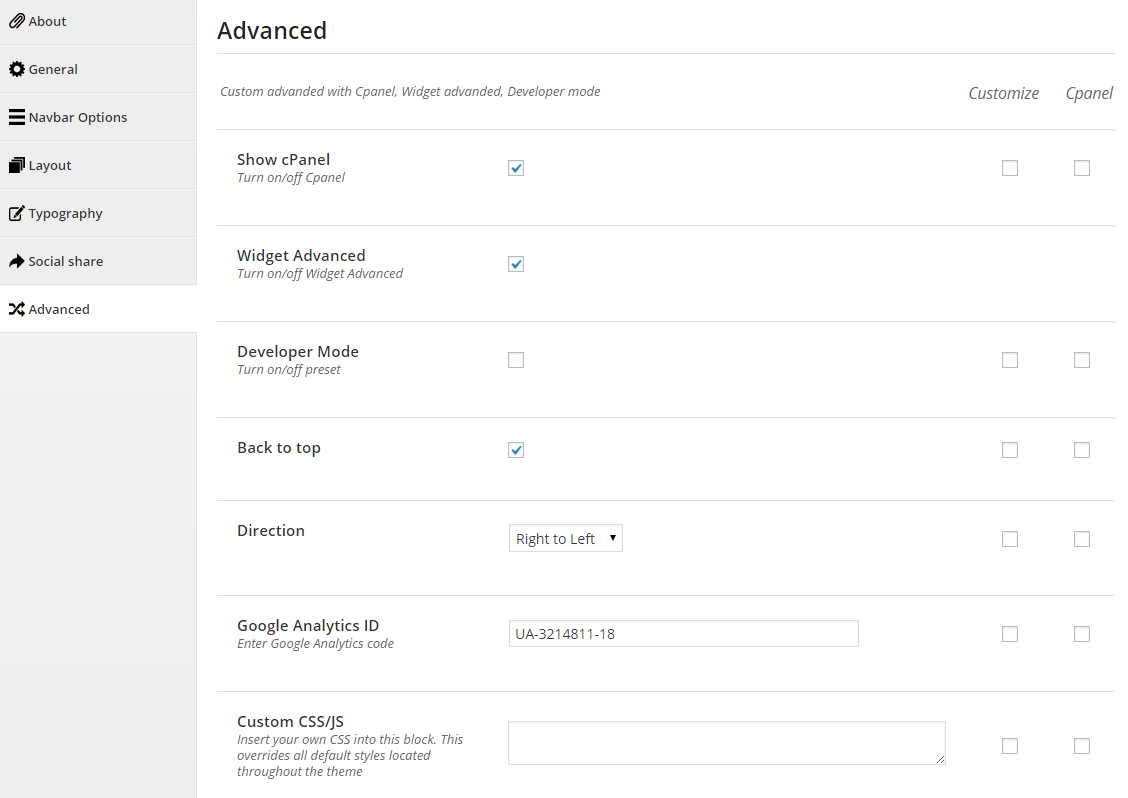Disable the Widget Advanced checkbox
Viewport: 1128px width, 798px height.
pyautogui.click(x=516, y=264)
